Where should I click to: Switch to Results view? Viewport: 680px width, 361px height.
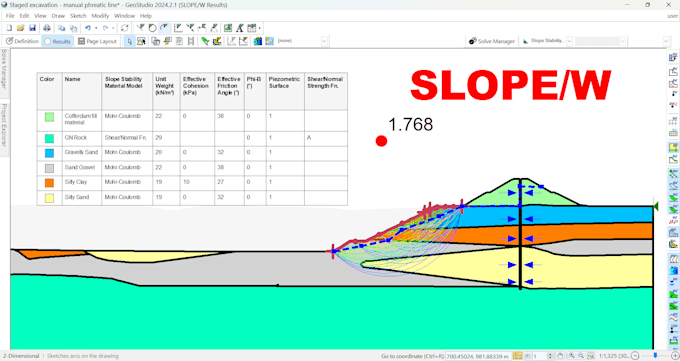pos(57,41)
